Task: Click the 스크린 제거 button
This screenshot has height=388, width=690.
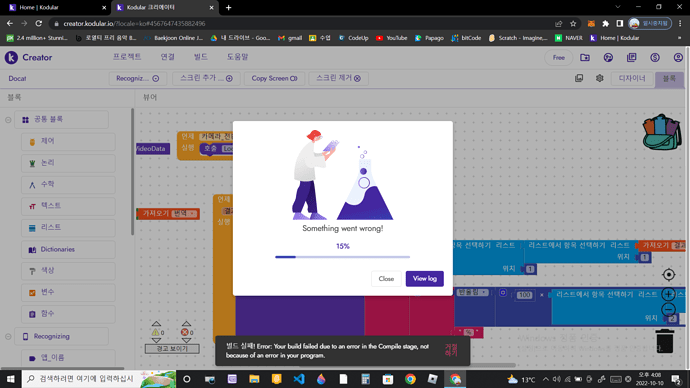Action: coord(338,78)
